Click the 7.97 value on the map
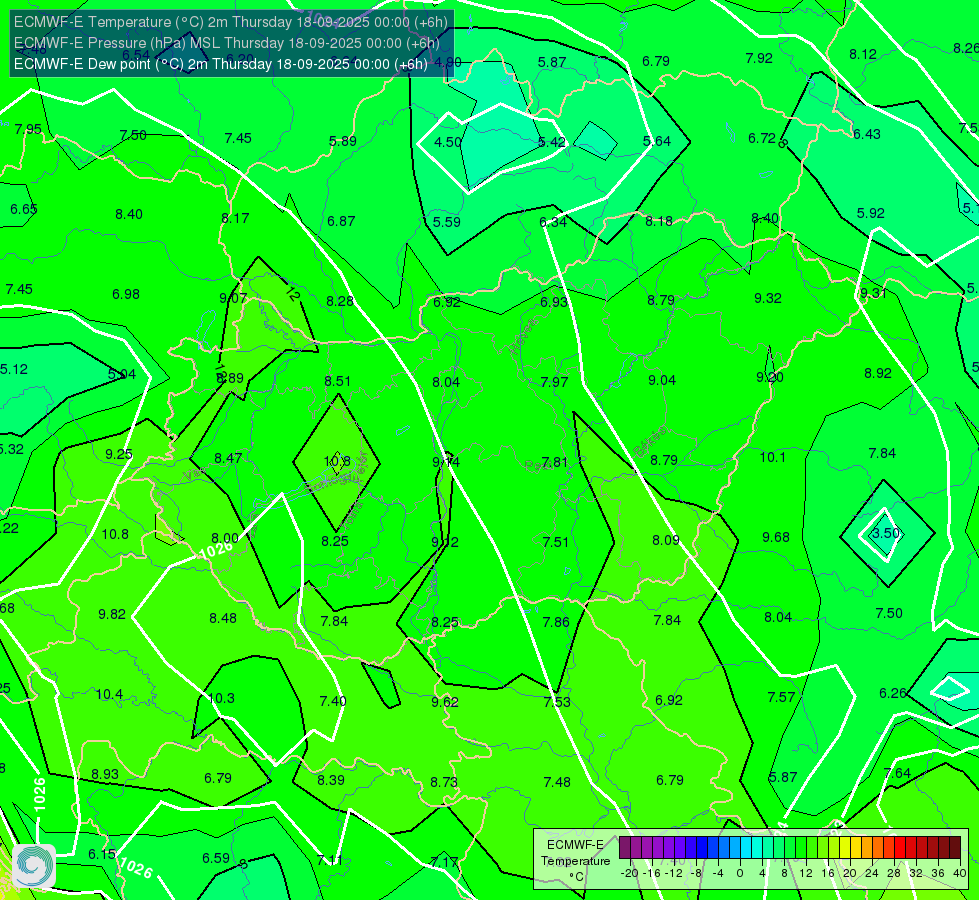This screenshot has width=979, height=900. click(x=554, y=382)
